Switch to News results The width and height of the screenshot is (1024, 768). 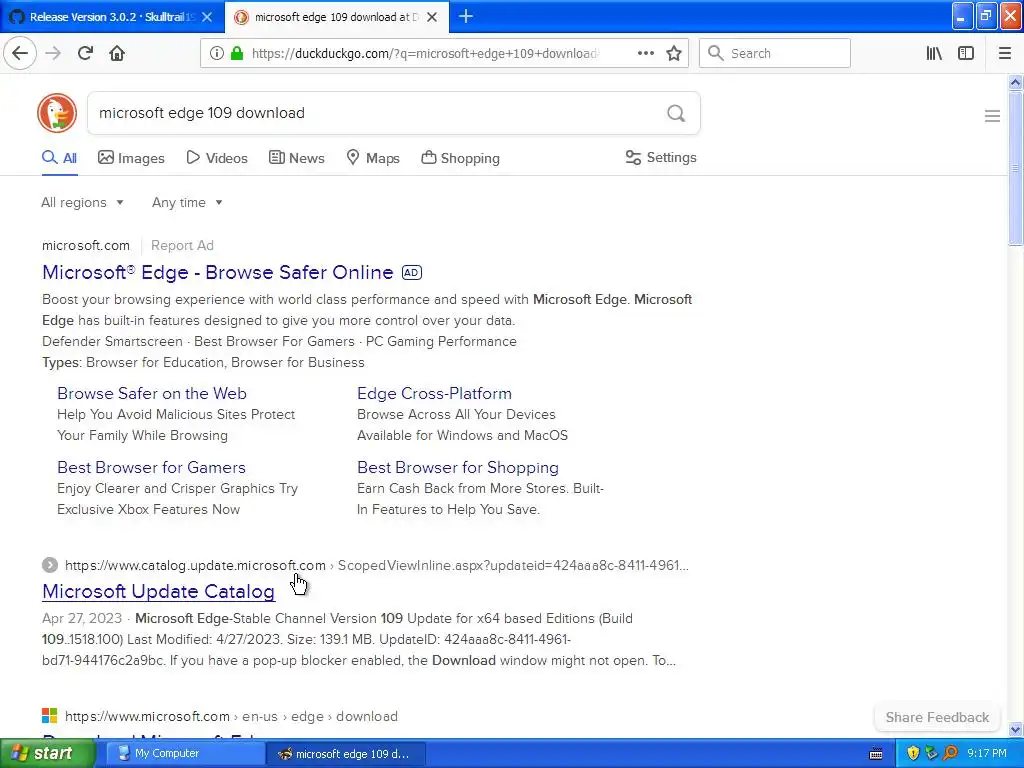click(x=296, y=158)
